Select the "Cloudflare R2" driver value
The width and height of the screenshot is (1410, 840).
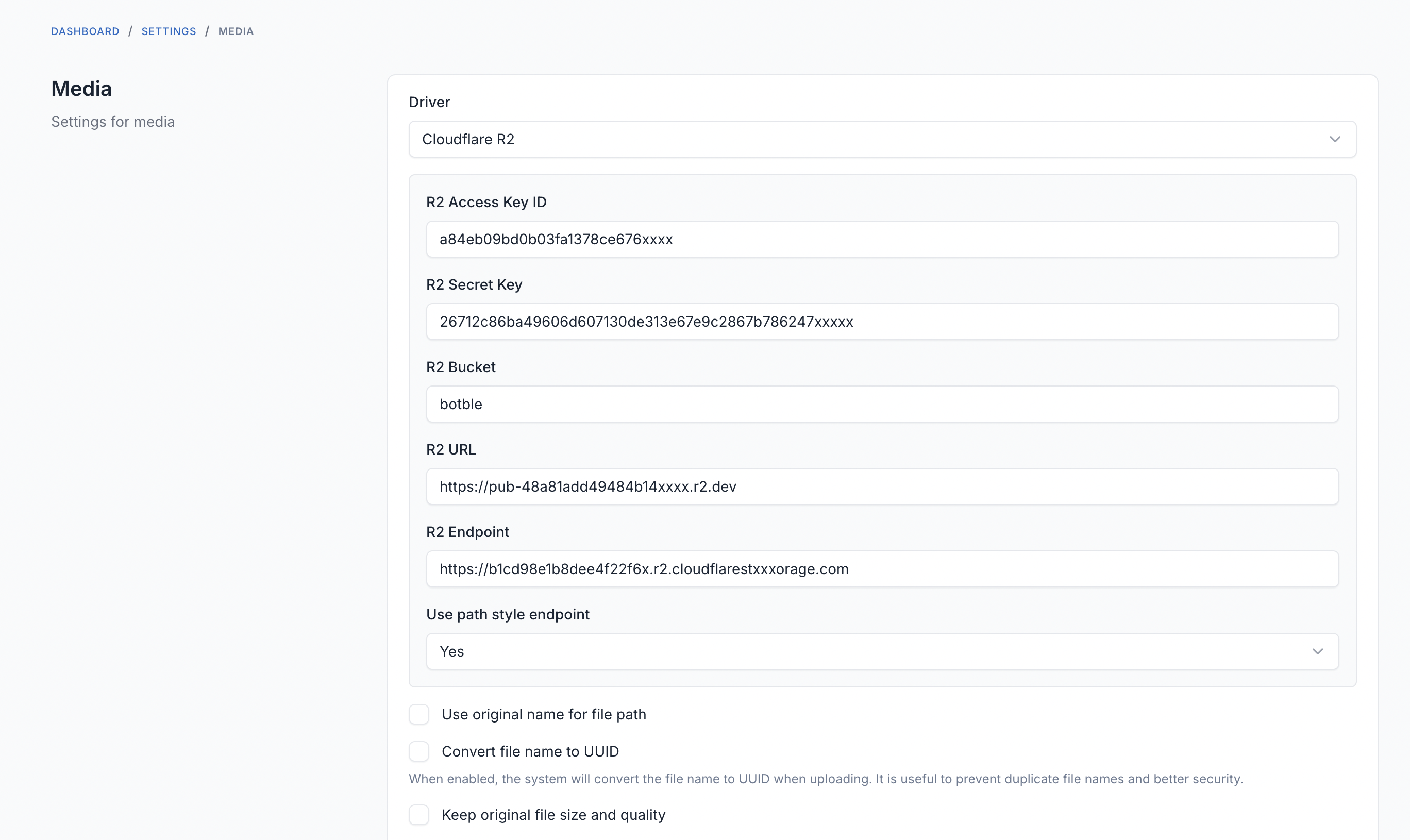tap(468, 139)
